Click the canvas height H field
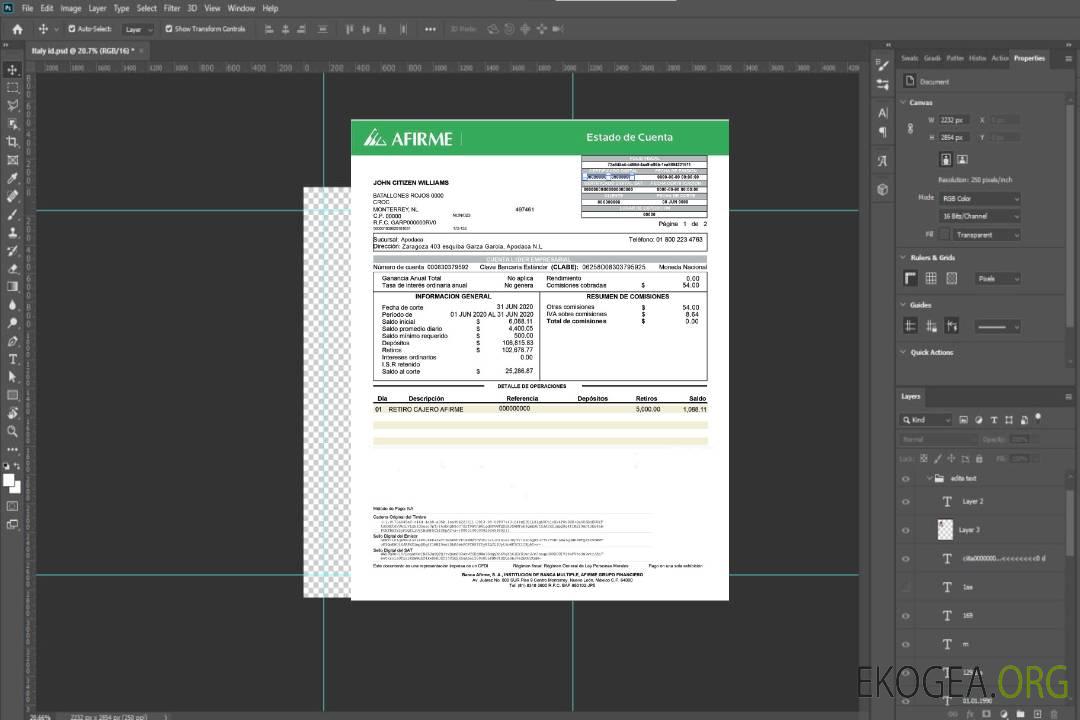The height and width of the screenshot is (720, 1080). 955,138
